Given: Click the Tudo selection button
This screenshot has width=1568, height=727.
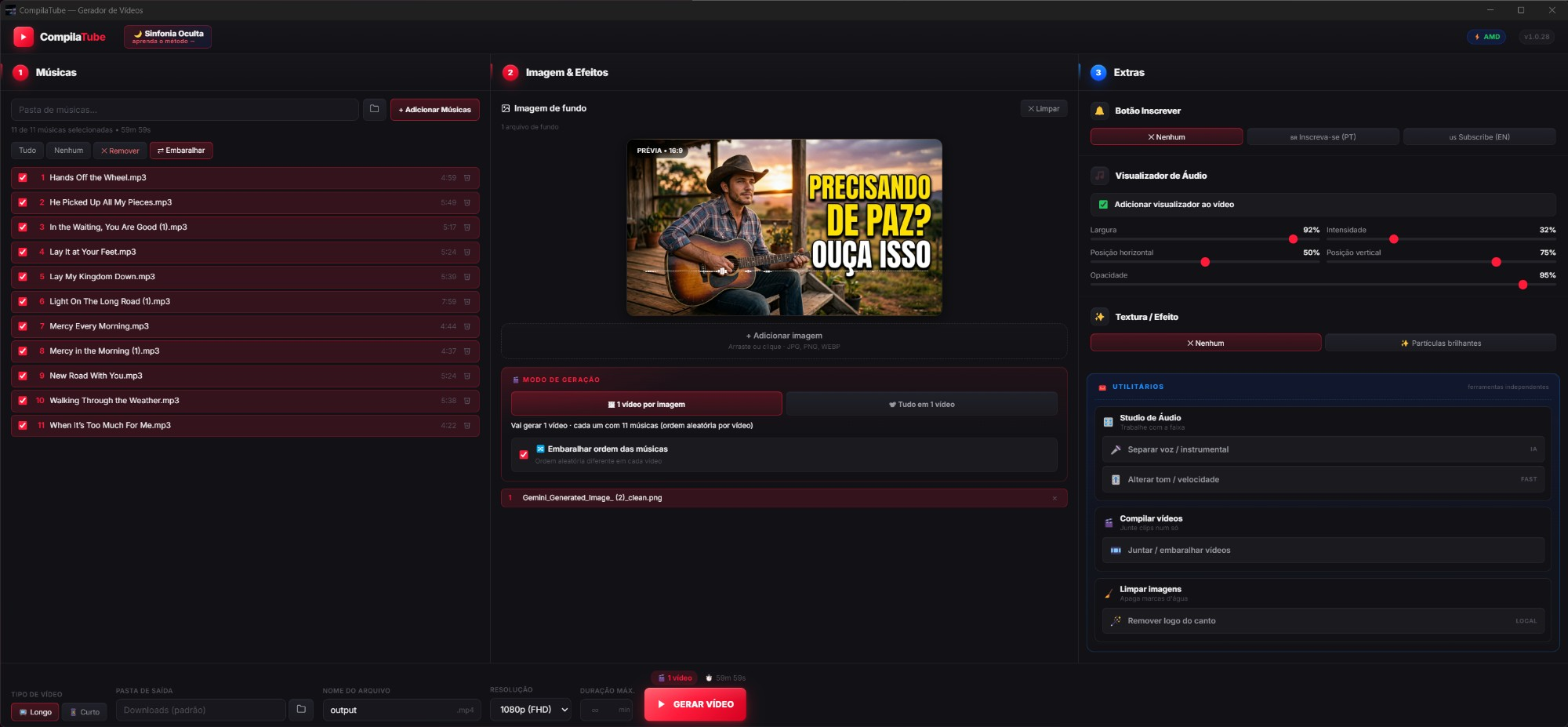Looking at the screenshot, I should tap(27, 151).
